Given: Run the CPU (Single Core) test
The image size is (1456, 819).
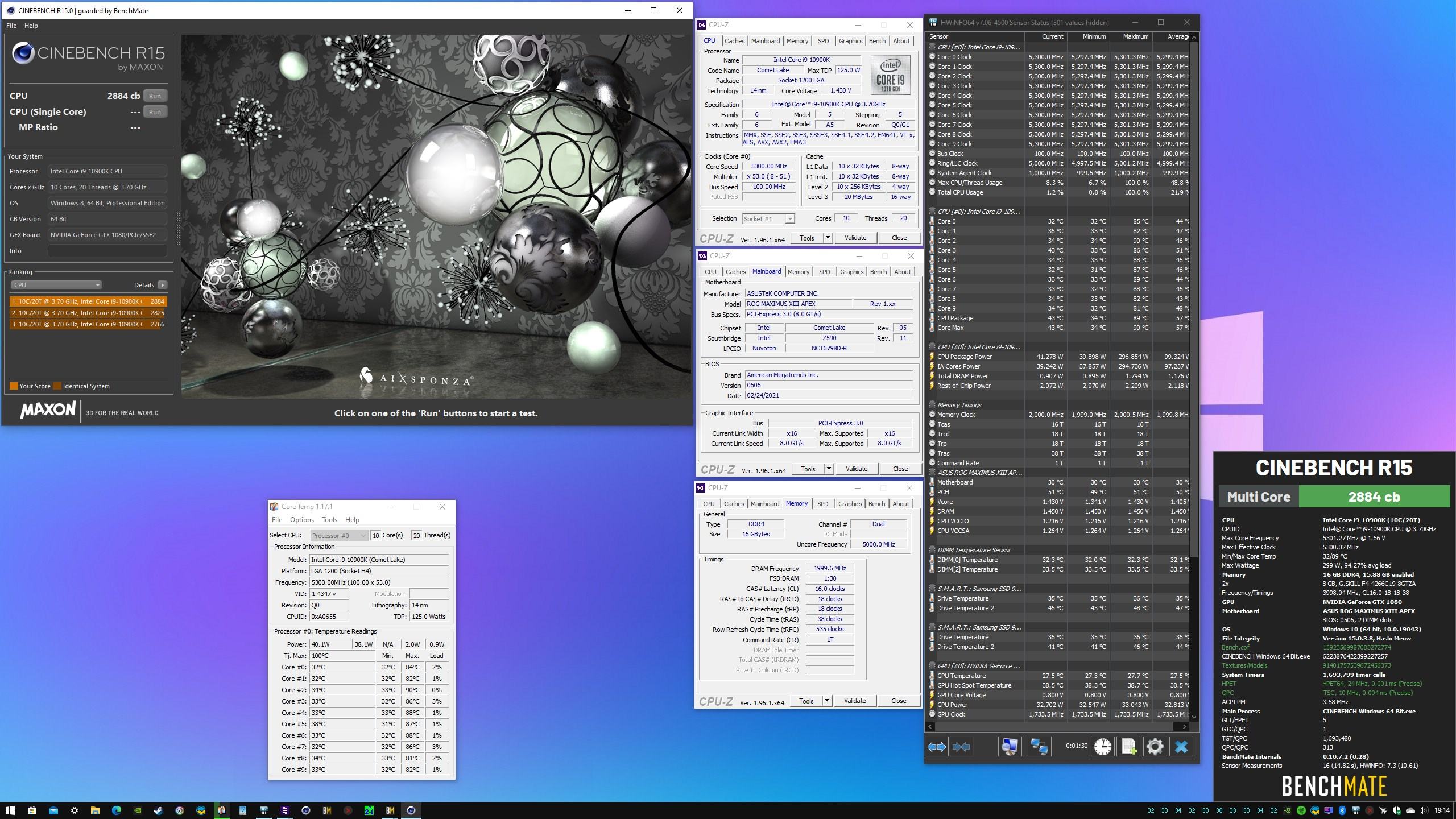Looking at the screenshot, I should tap(155, 112).
